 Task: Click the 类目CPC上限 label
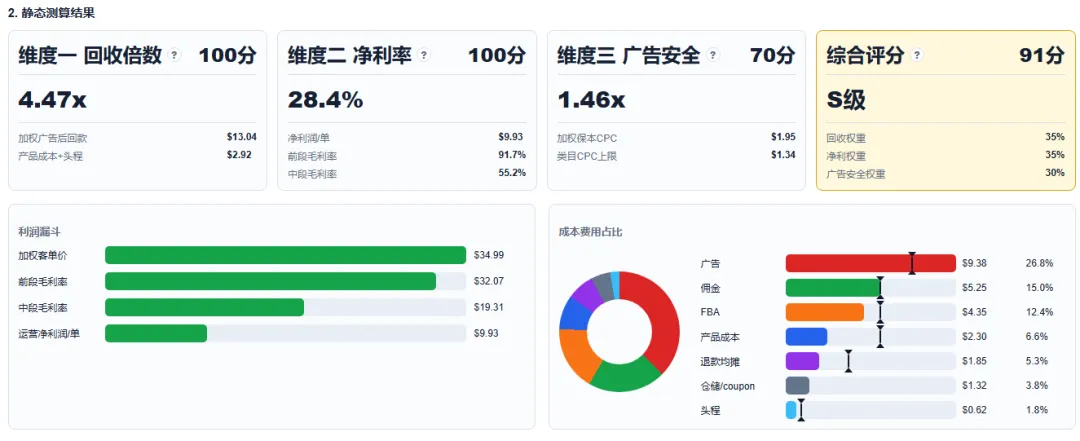coord(587,156)
